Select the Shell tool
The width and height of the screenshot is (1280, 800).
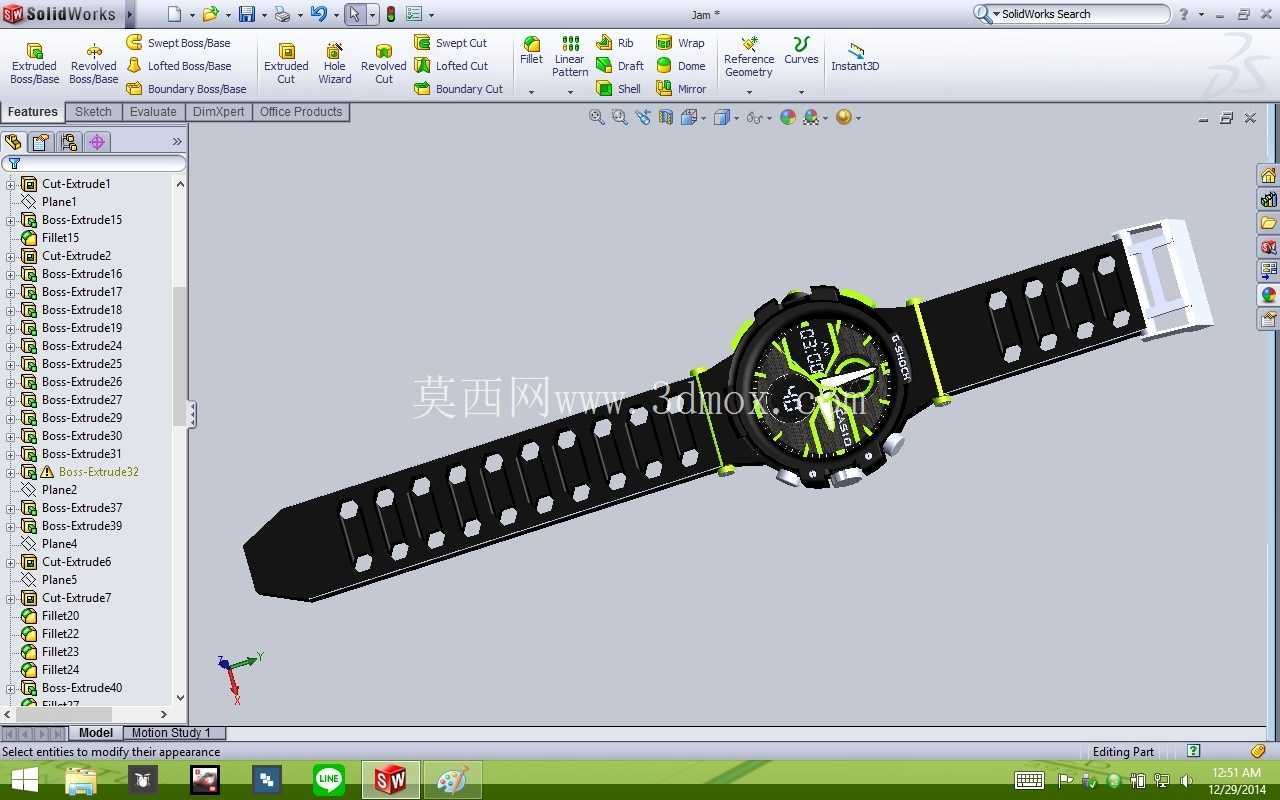pos(619,89)
